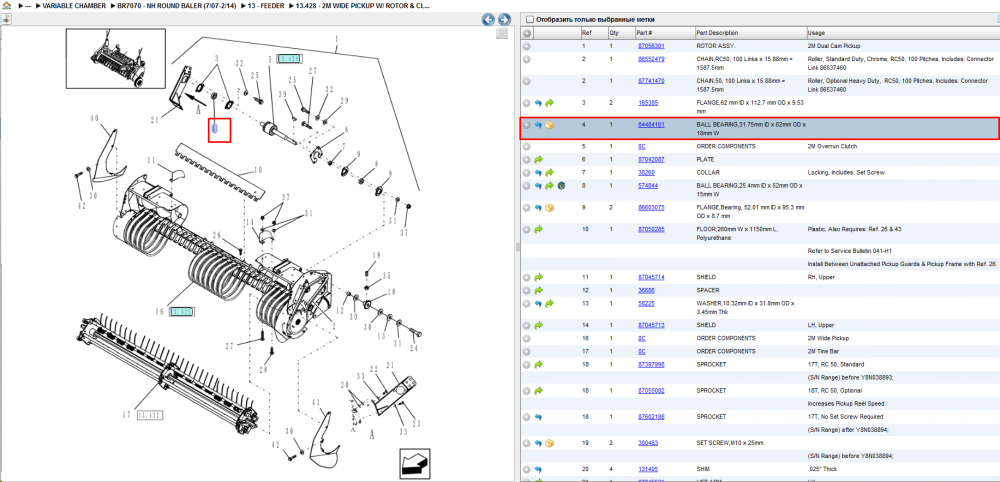Click plus icon for part 87741470
The width and height of the screenshot is (1000, 482).
(x=527, y=81)
